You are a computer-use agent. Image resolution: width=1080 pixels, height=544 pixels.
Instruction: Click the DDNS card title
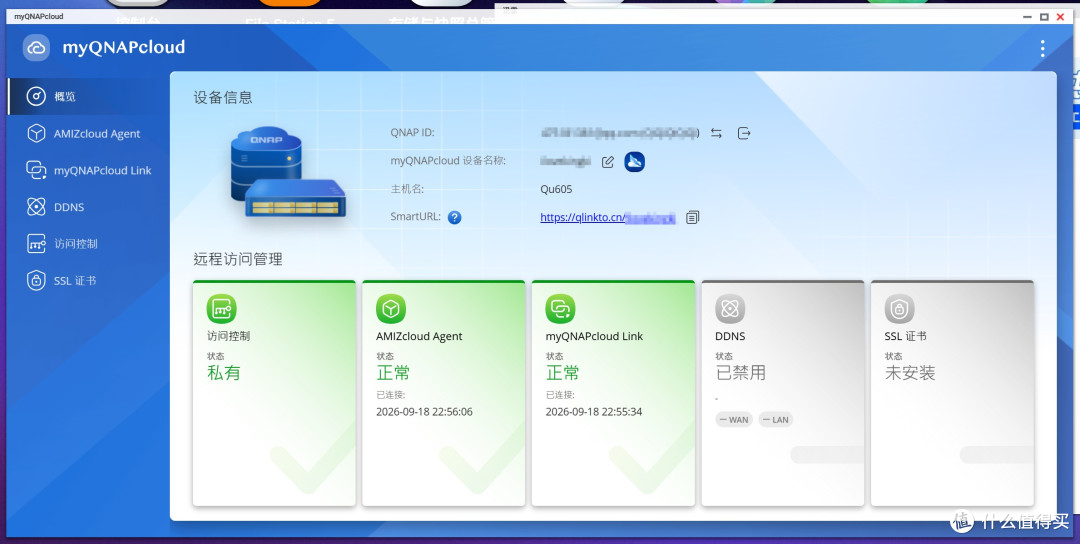[x=730, y=337]
